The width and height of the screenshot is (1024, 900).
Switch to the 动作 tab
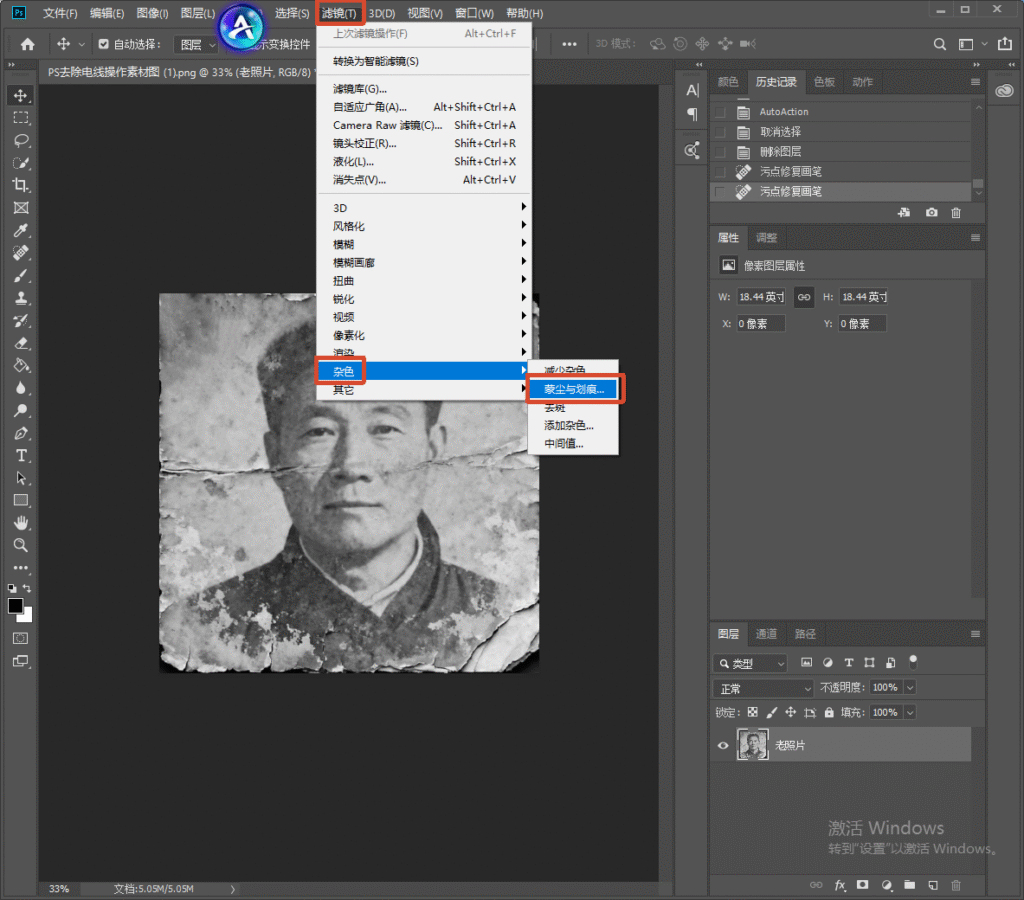pyautogui.click(x=862, y=82)
